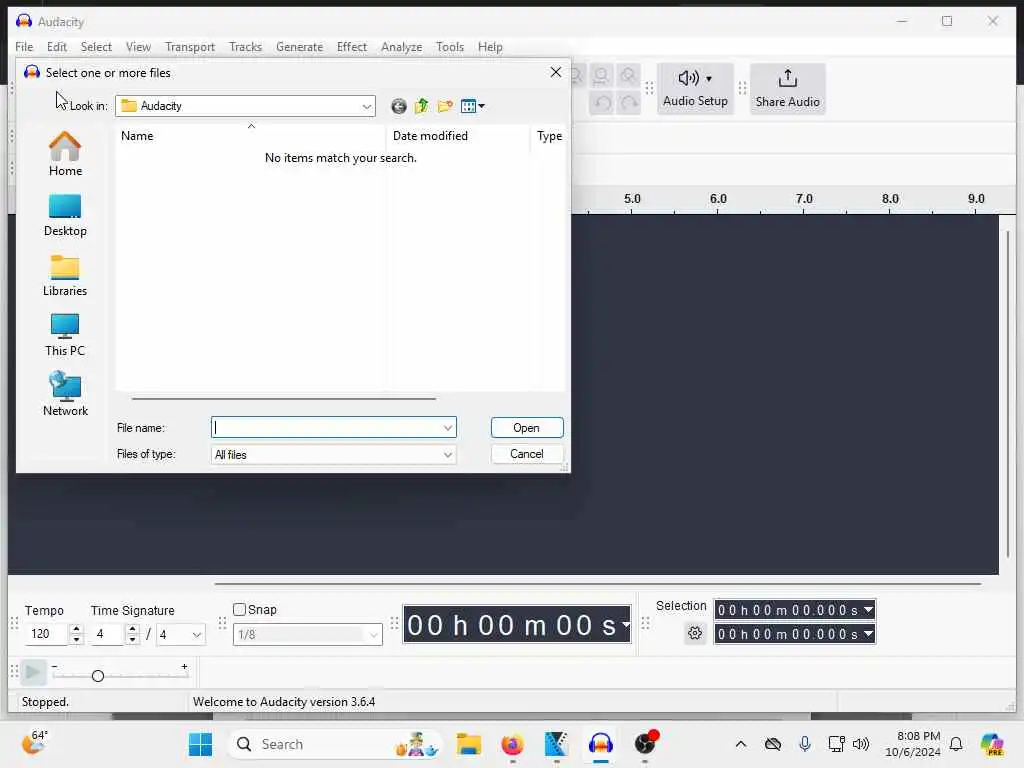
Task: Click the 7.0 mark on timeline ruler
Action: pos(804,199)
